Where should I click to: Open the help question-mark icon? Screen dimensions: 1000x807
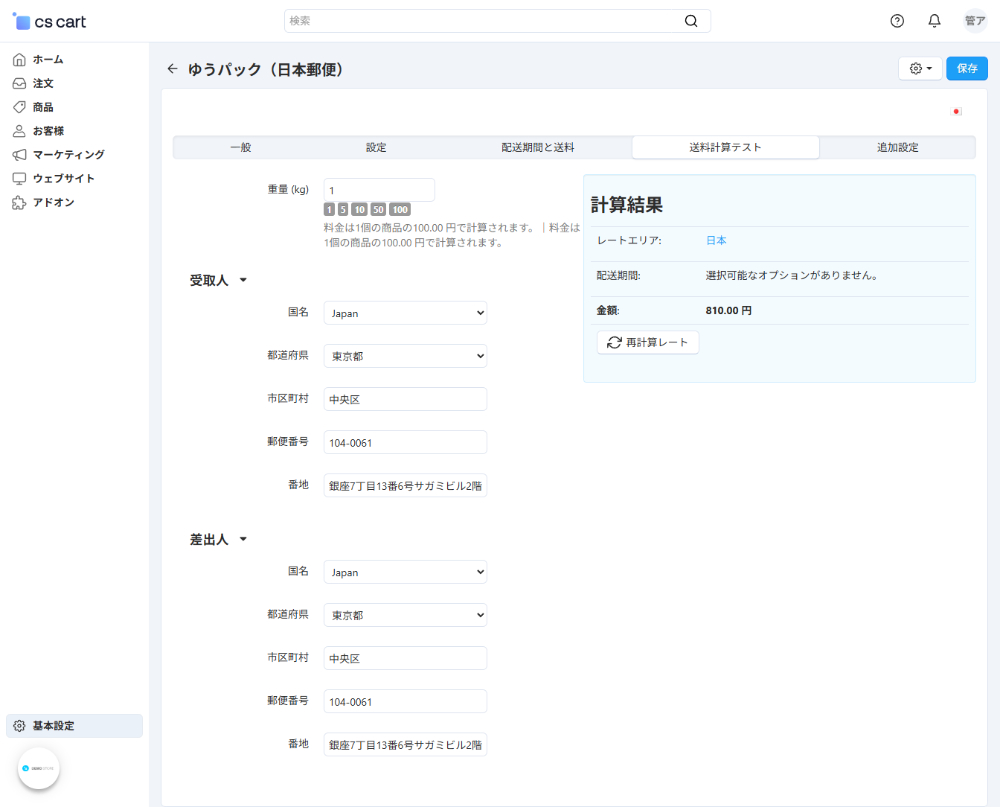tap(897, 20)
